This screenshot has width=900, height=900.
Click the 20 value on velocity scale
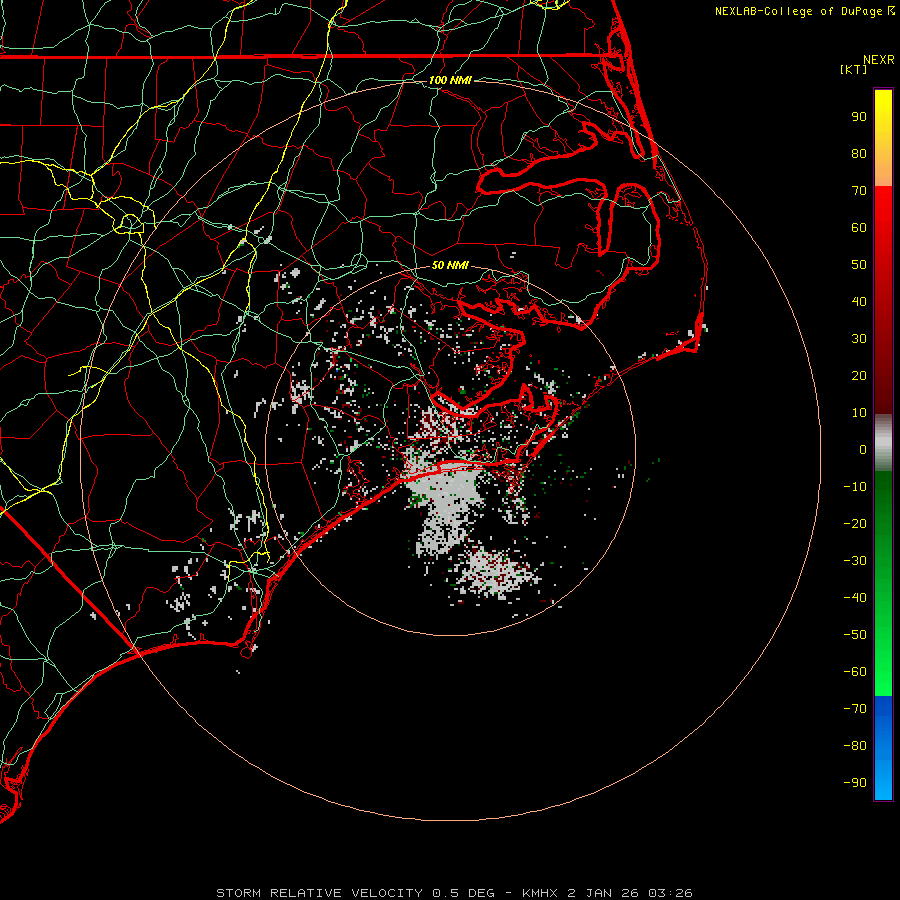tap(859, 376)
